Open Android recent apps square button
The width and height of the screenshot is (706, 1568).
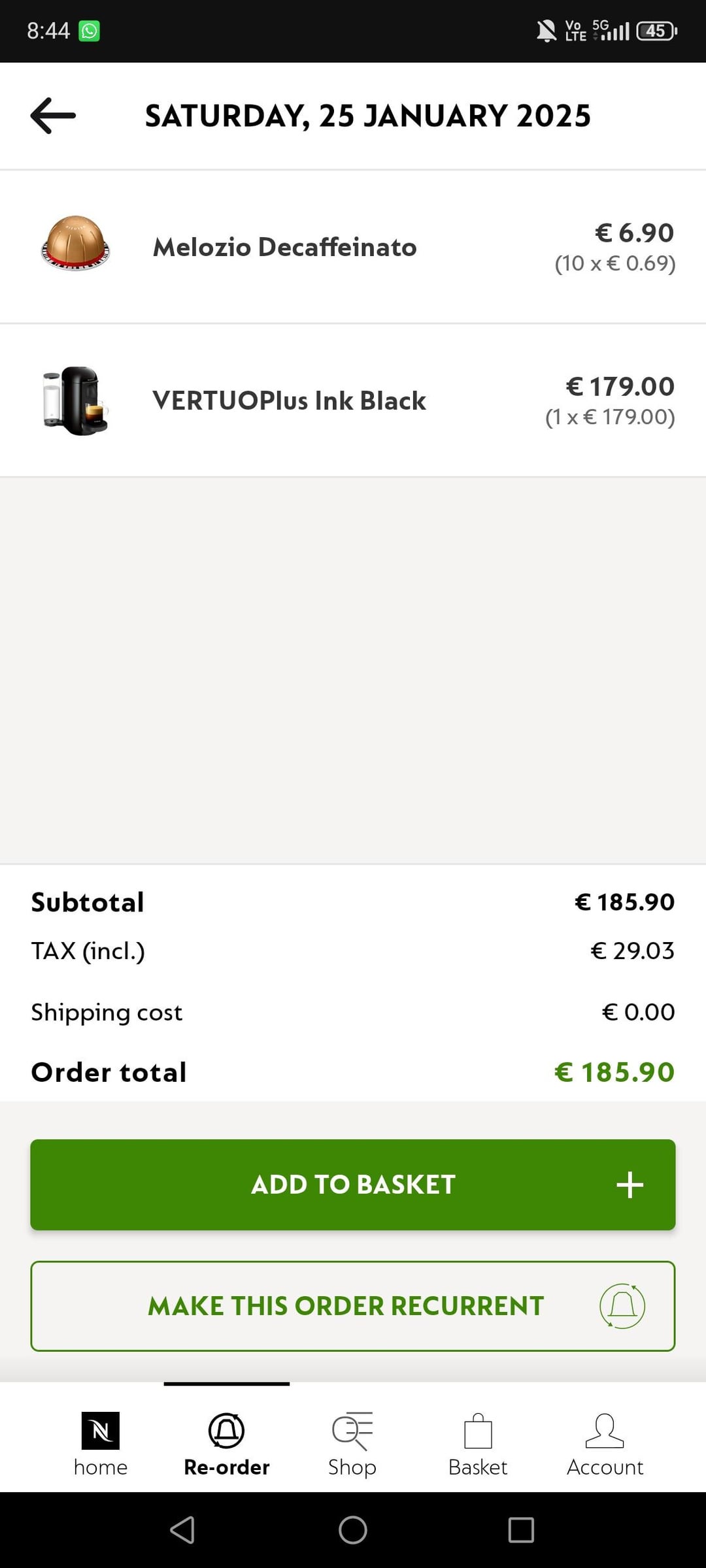(521, 1529)
